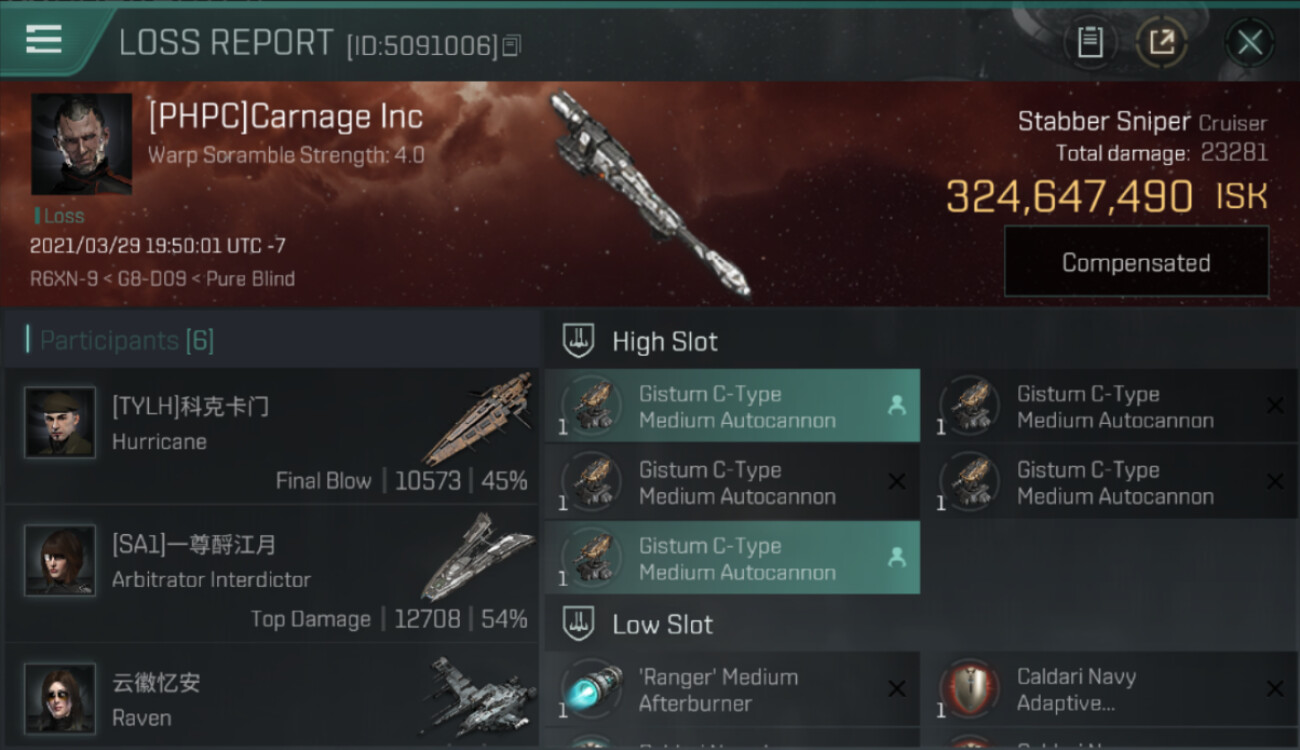The width and height of the screenshot is (1300, 750).
Task: Share the loss report externally
Action: click(x=1161, y=43)
